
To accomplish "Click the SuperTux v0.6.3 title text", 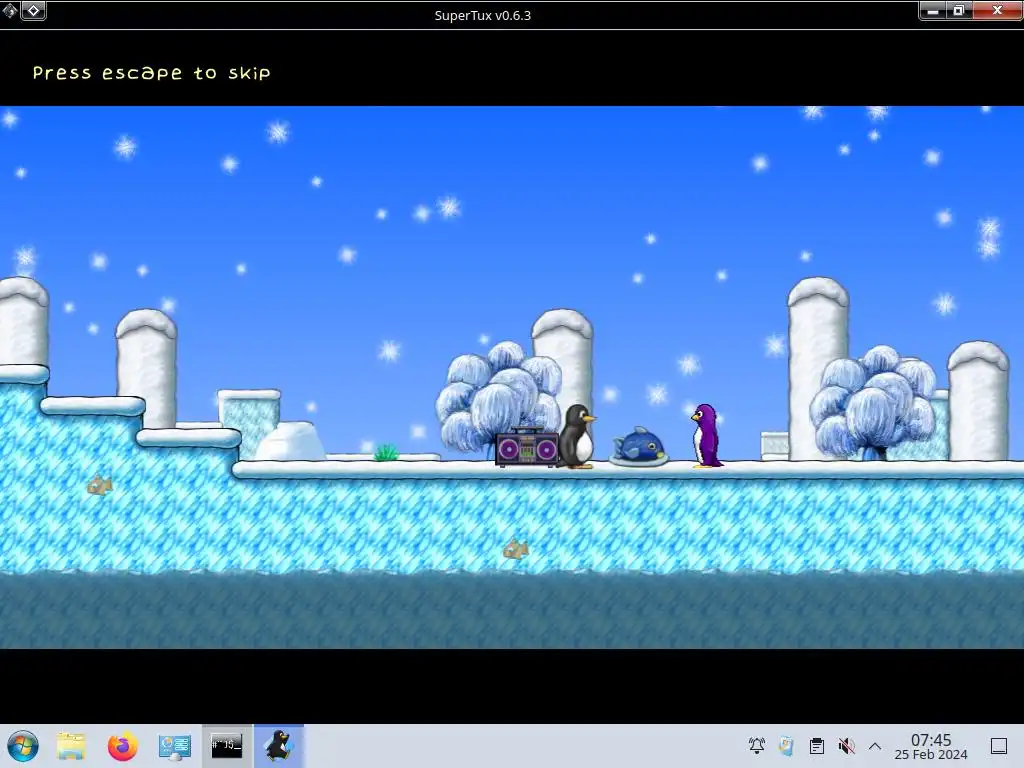I will coord(483,16).
